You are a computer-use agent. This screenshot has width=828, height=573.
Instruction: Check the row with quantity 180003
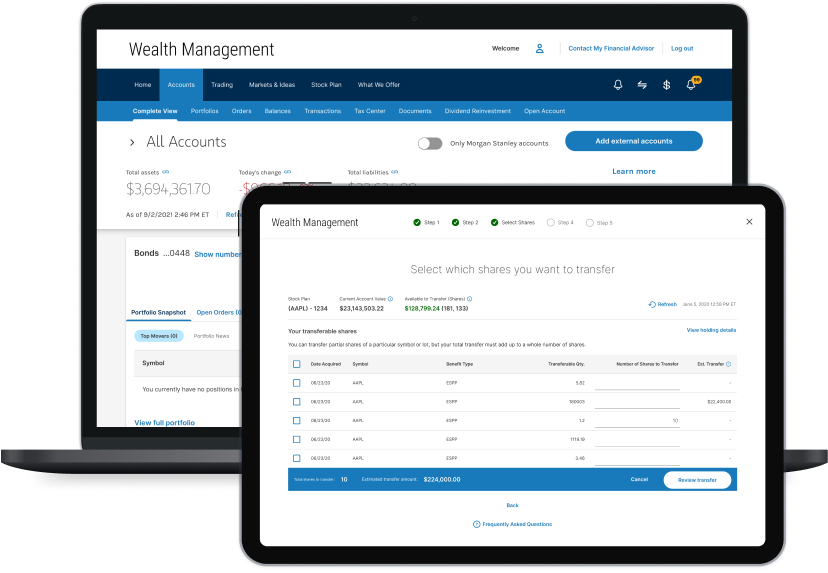coord(297,402)
